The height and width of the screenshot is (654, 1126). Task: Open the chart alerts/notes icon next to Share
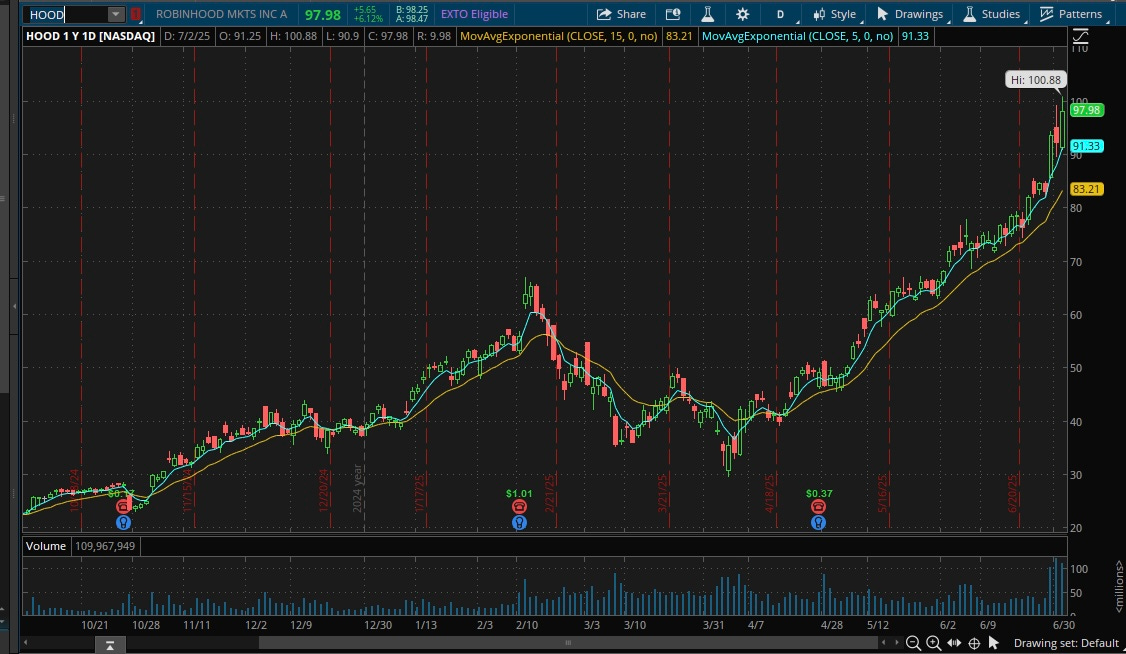[673, 14]
